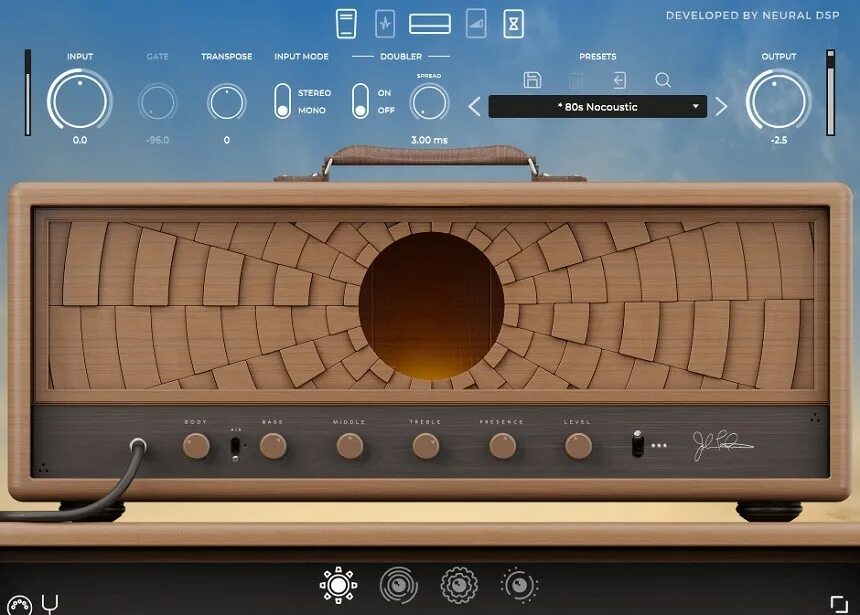Click the Transpose value 0
The height and width of the screenshot is (615, 860).
pos(227,140)
